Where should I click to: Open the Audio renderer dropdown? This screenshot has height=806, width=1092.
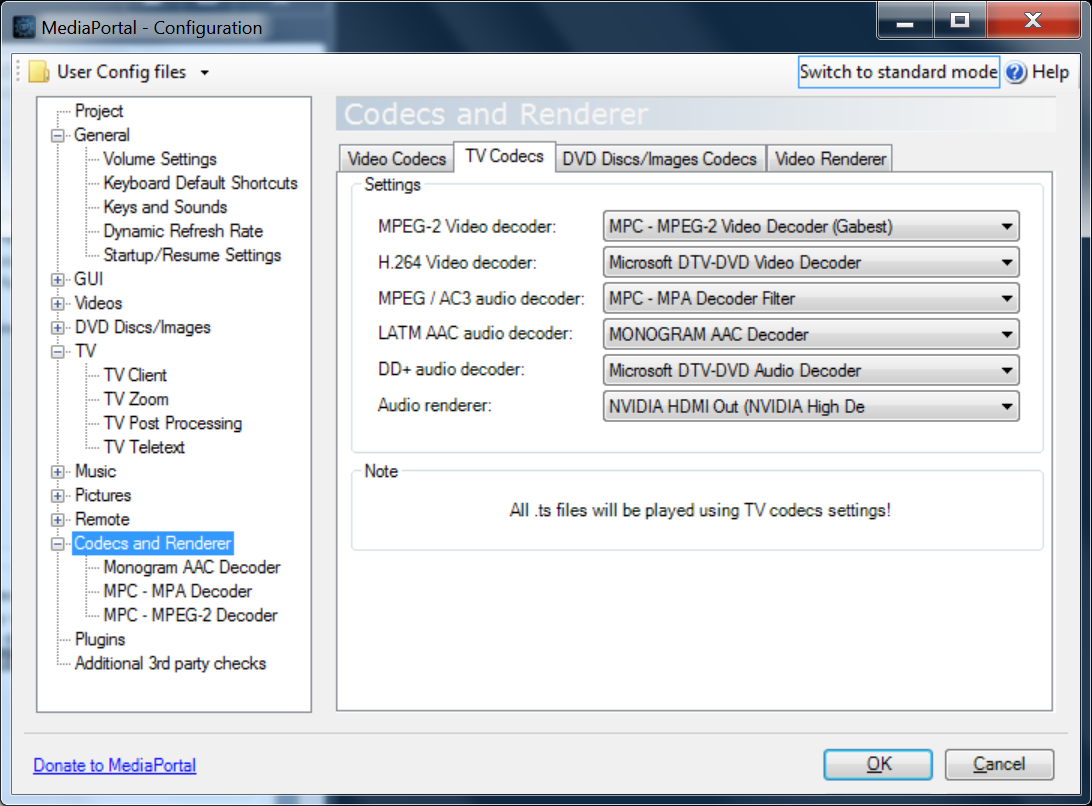tap(811, 407)
